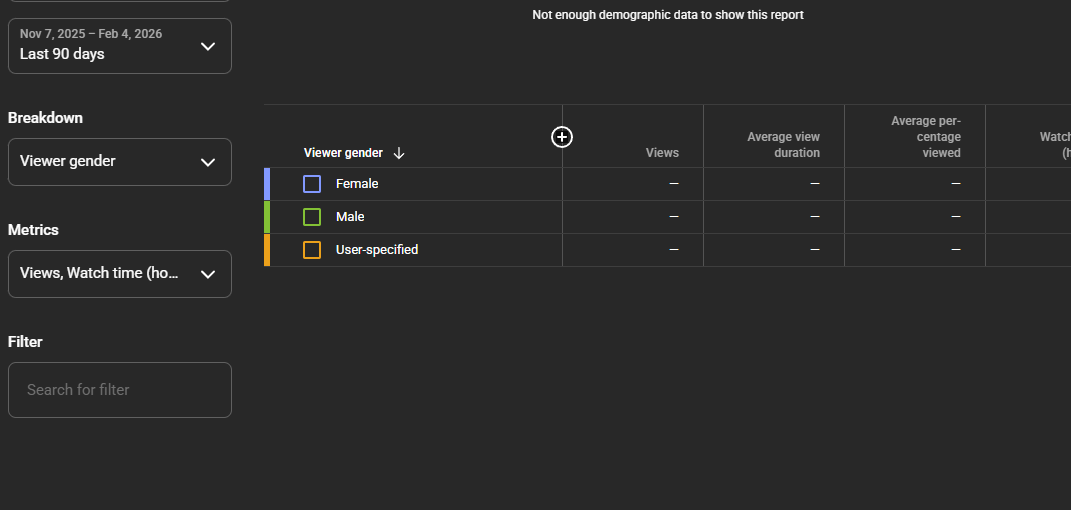1071x510 pixels.
Task: Click the partially visible Watch time column header
Action: pos(1054,145)
